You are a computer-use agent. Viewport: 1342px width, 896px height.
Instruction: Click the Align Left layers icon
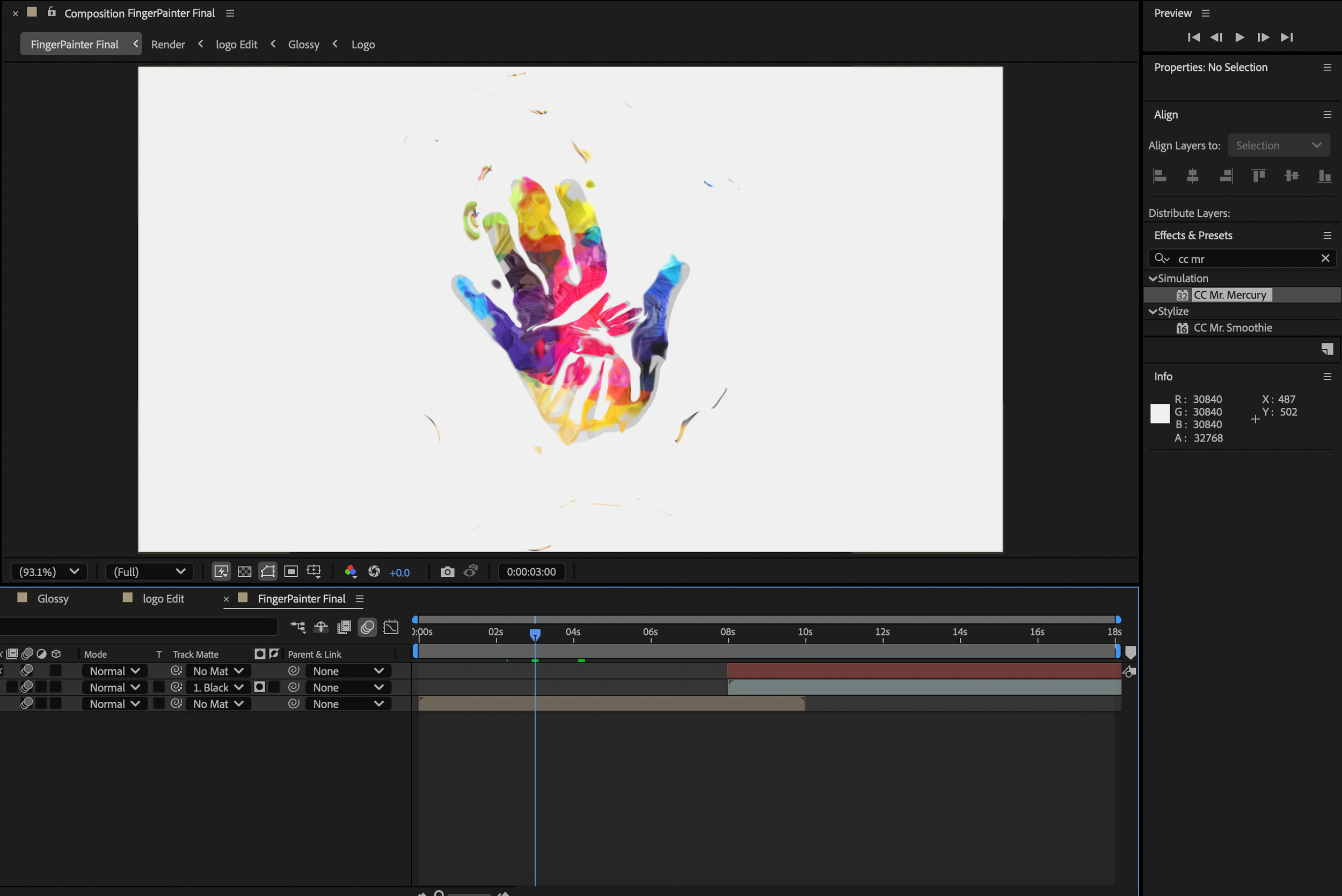(1159, 176)
